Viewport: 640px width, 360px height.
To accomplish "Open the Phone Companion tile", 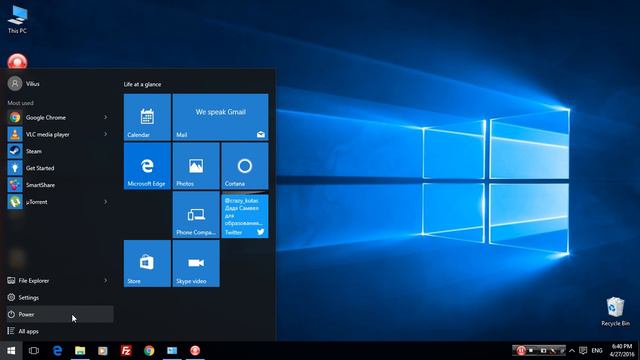I will (196, 215).
